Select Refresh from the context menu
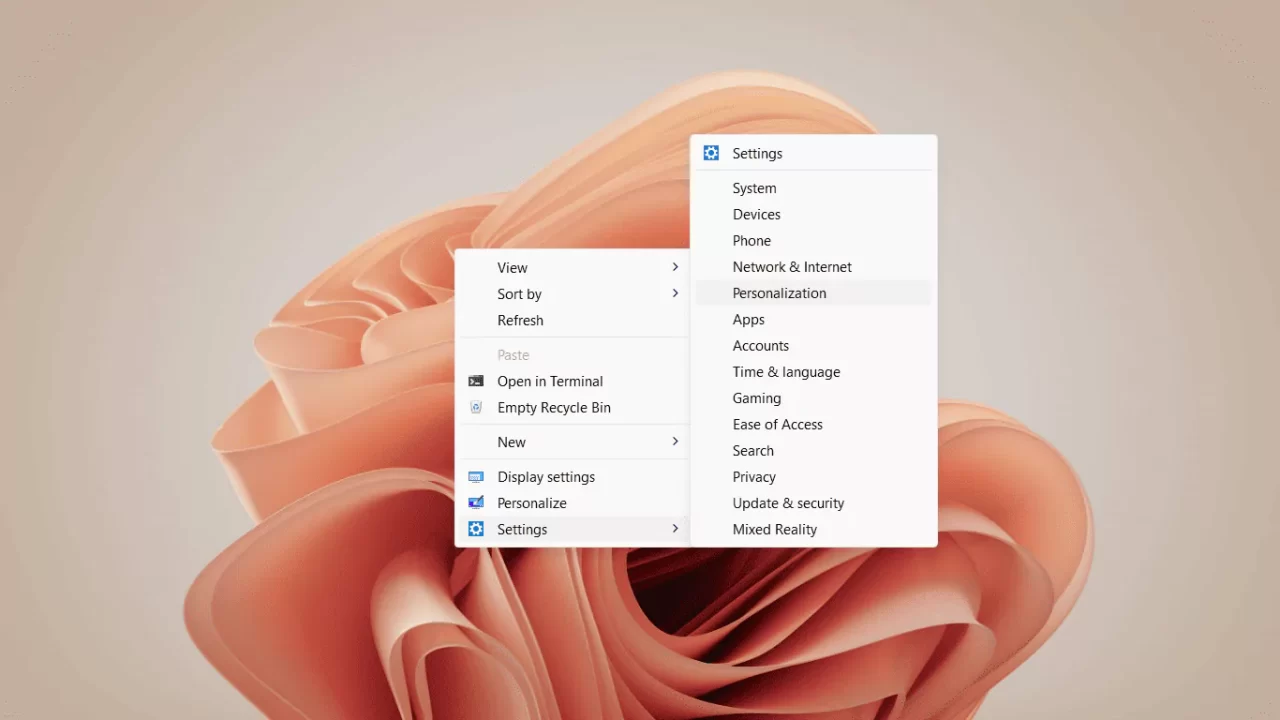1280x720 pixels. 520,320
